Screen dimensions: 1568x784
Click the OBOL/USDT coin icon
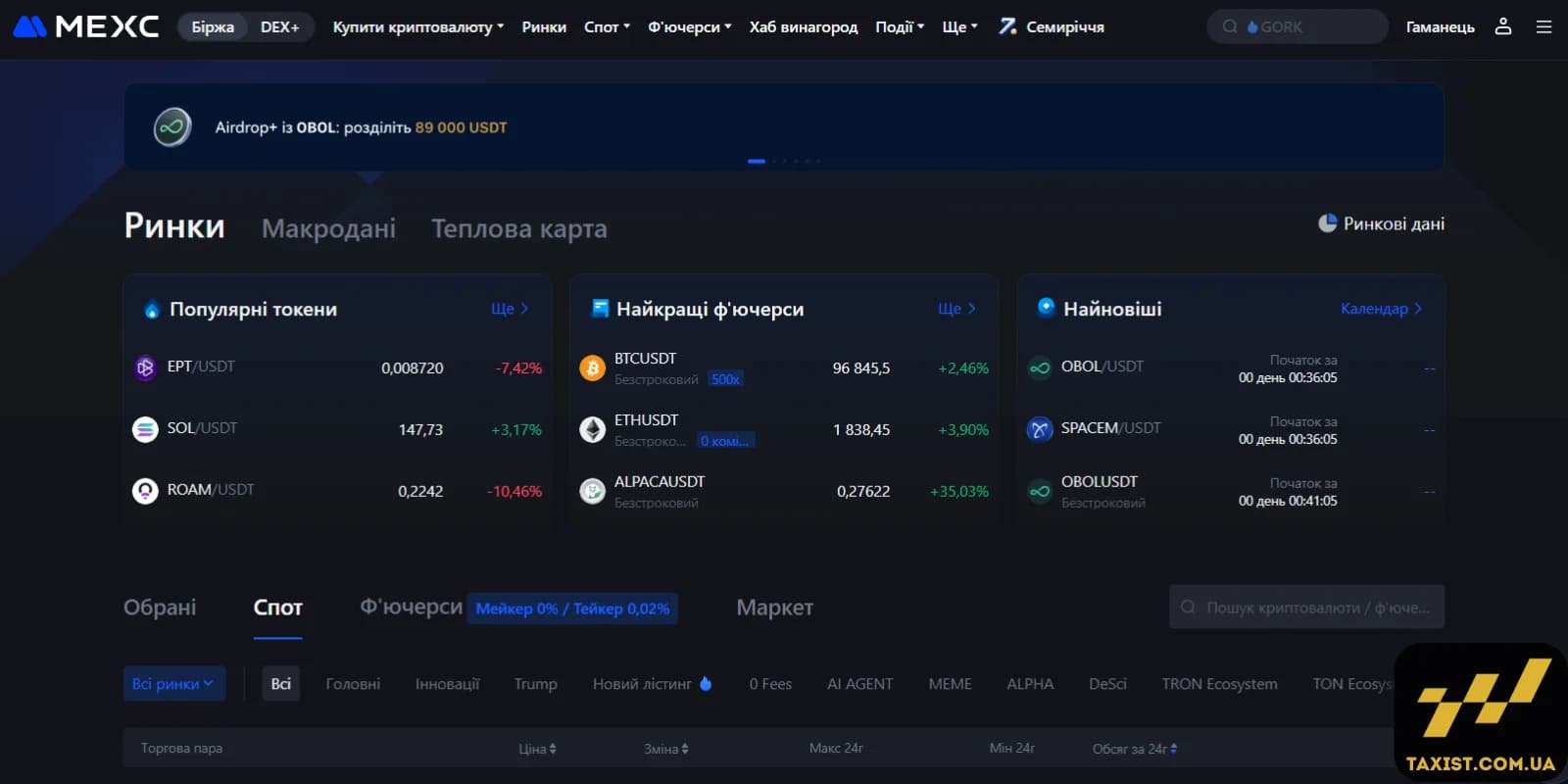coord(1040,367)
